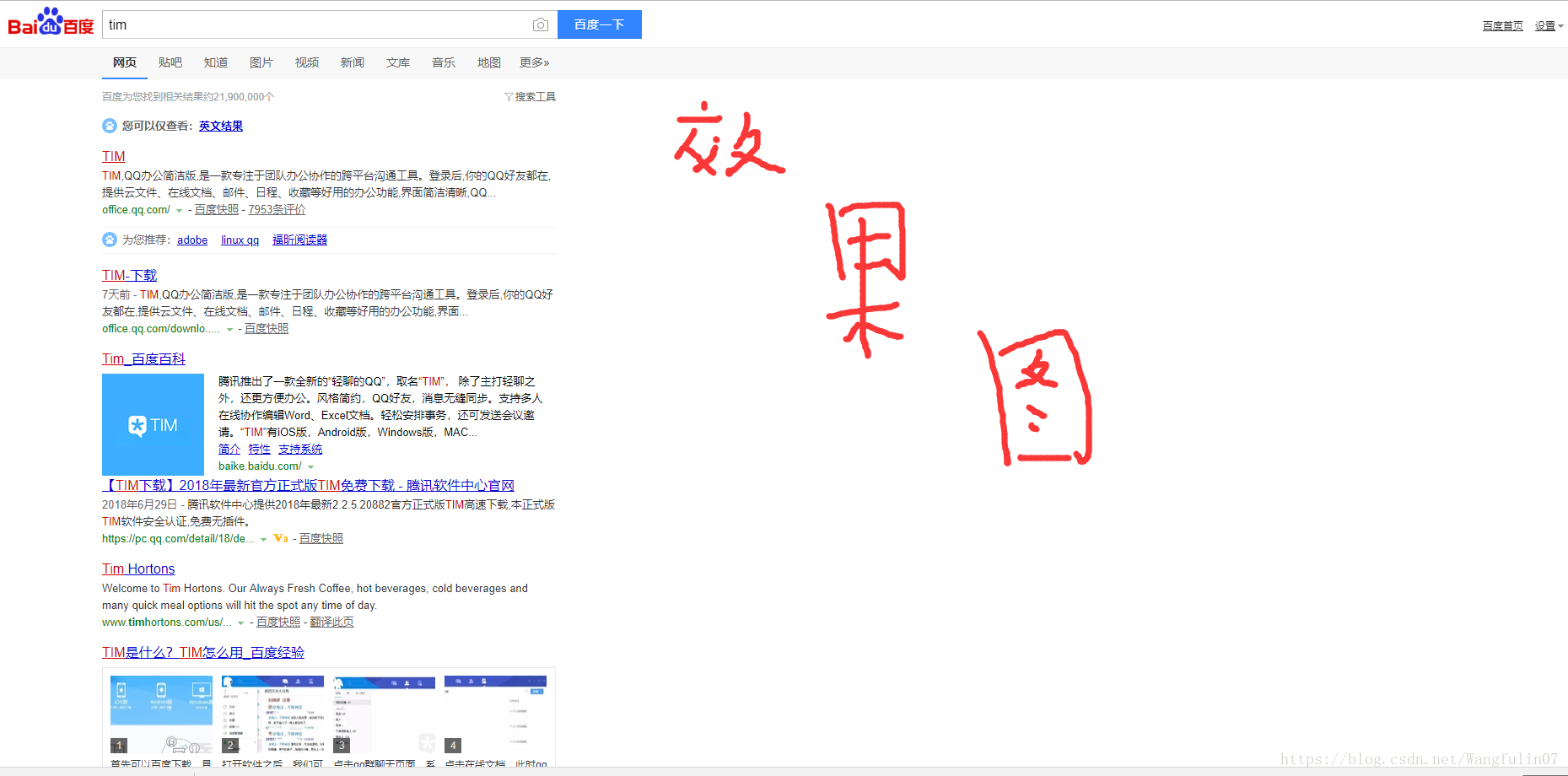Click the office.qq.com/ green URL
Screen dimensions: 1568x776
coord(136,210)
